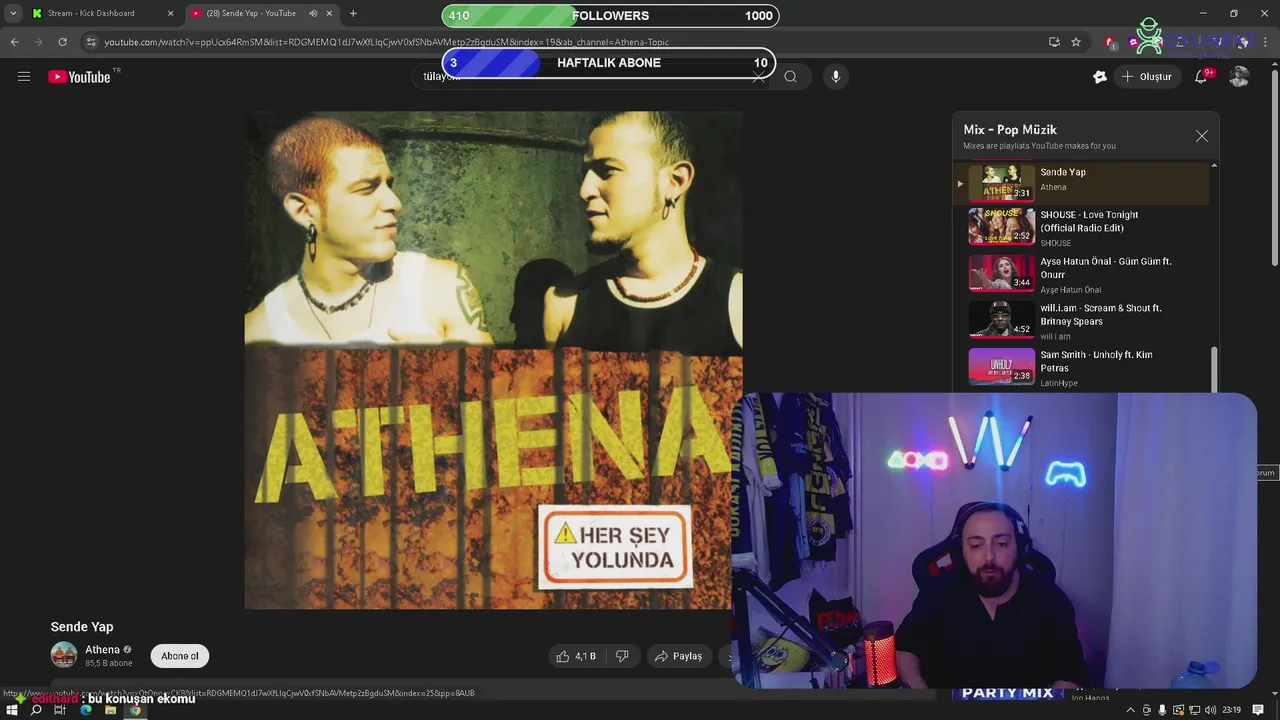The width and height of the screenshot is (1280, 720).
Task: Open the Windows notification center
Action: (1258, 710)
